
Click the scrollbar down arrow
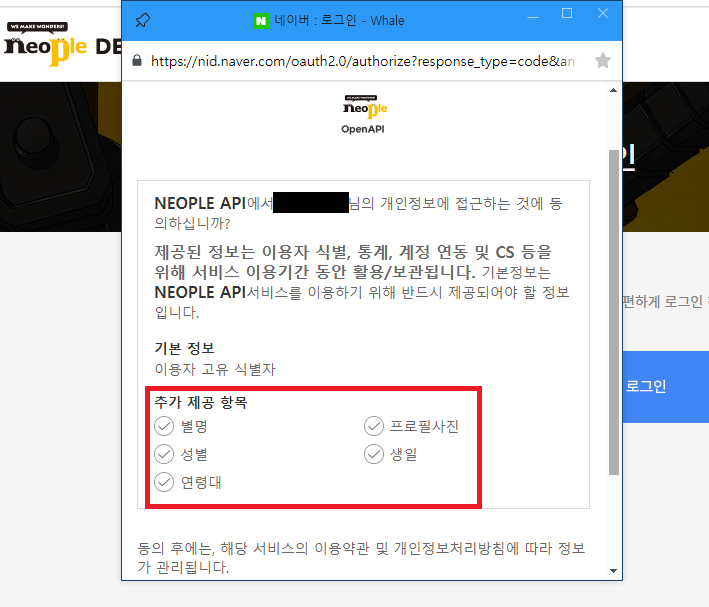613,571
